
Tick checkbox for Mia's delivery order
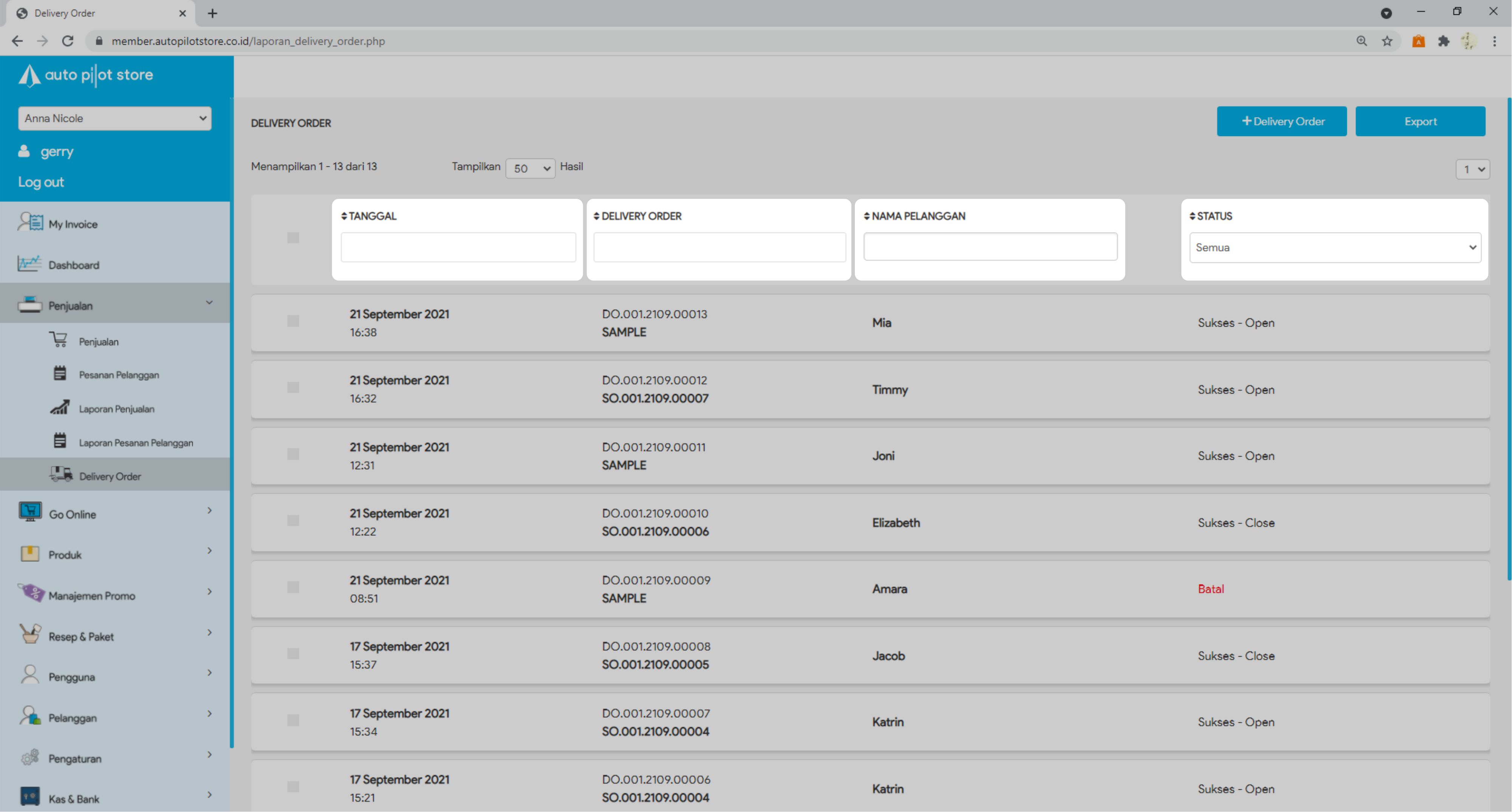[293, 321]
